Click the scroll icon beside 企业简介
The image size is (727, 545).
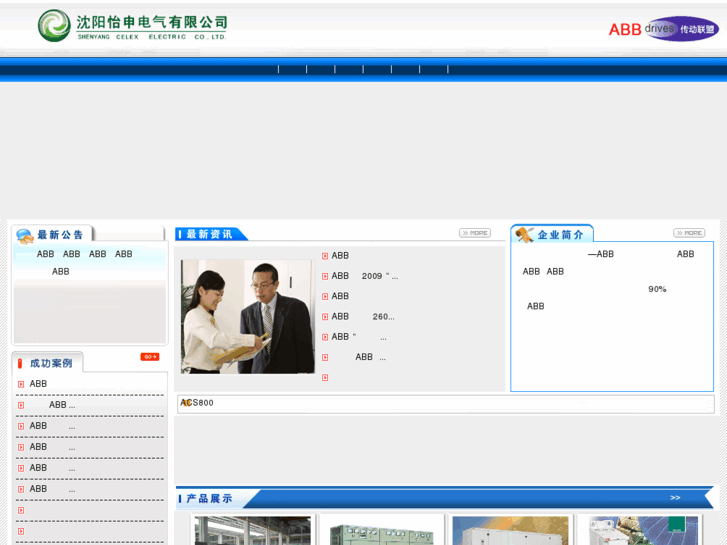coord(525,234)
